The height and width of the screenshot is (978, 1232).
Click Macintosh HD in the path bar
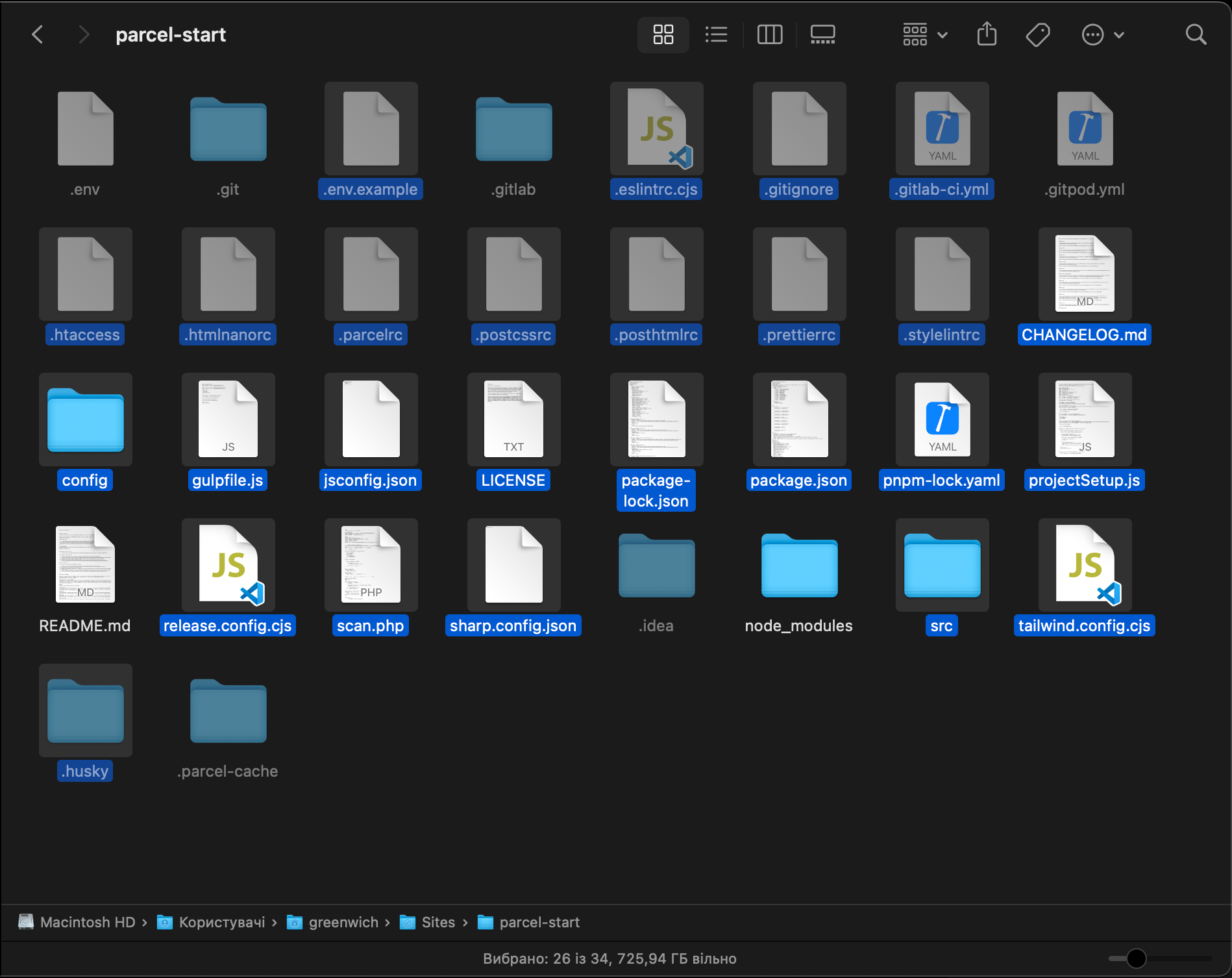coord(77,922)
